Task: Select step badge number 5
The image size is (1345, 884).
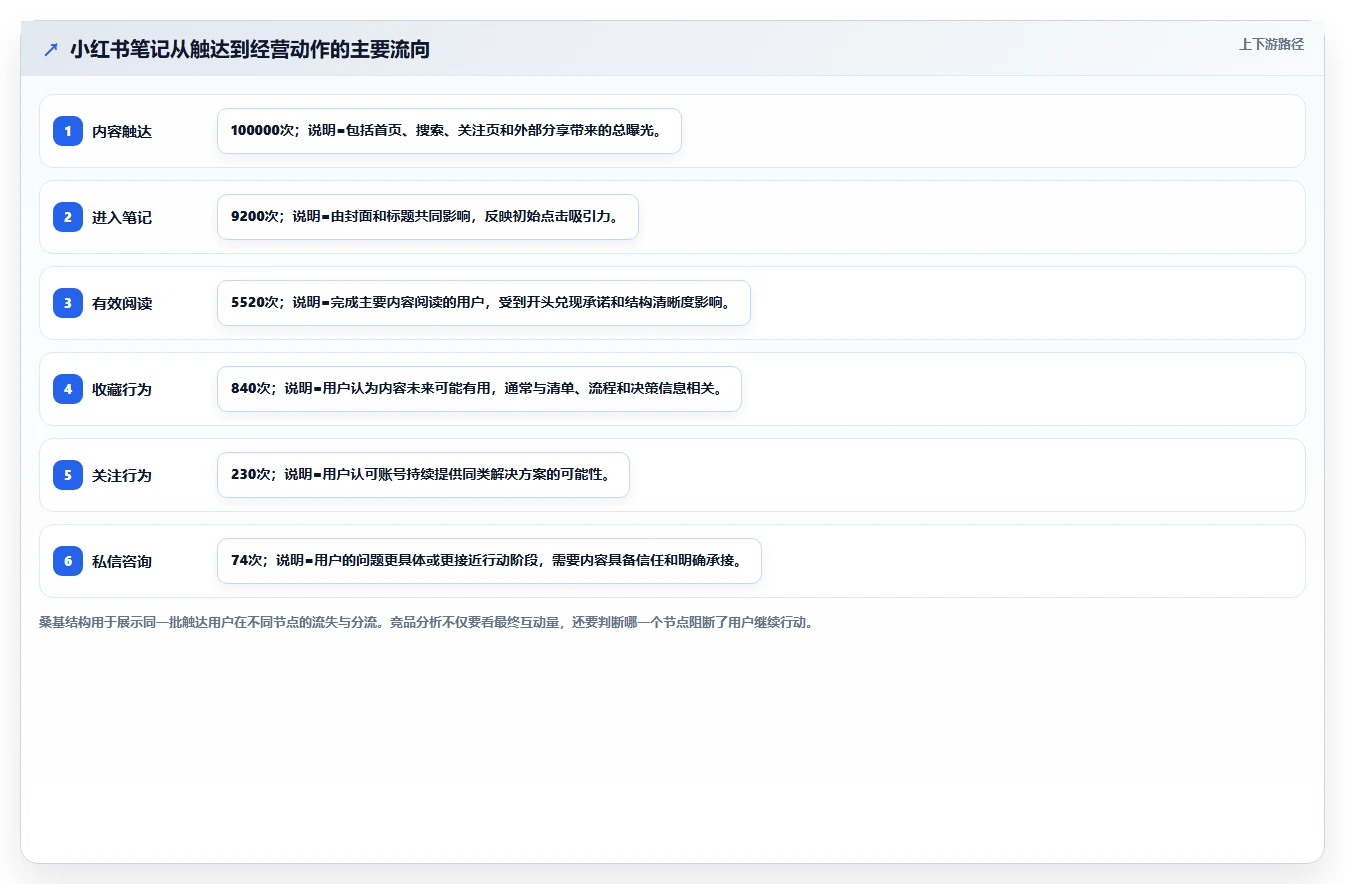Action: 68,475
